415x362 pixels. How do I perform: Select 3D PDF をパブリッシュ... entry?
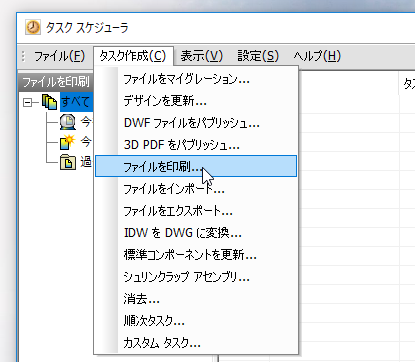point(196,145)
